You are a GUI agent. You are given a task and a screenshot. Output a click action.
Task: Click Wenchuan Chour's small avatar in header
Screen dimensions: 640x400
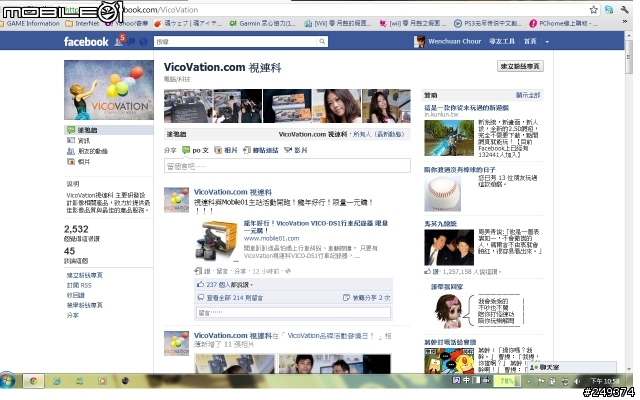tap(419, 42)
